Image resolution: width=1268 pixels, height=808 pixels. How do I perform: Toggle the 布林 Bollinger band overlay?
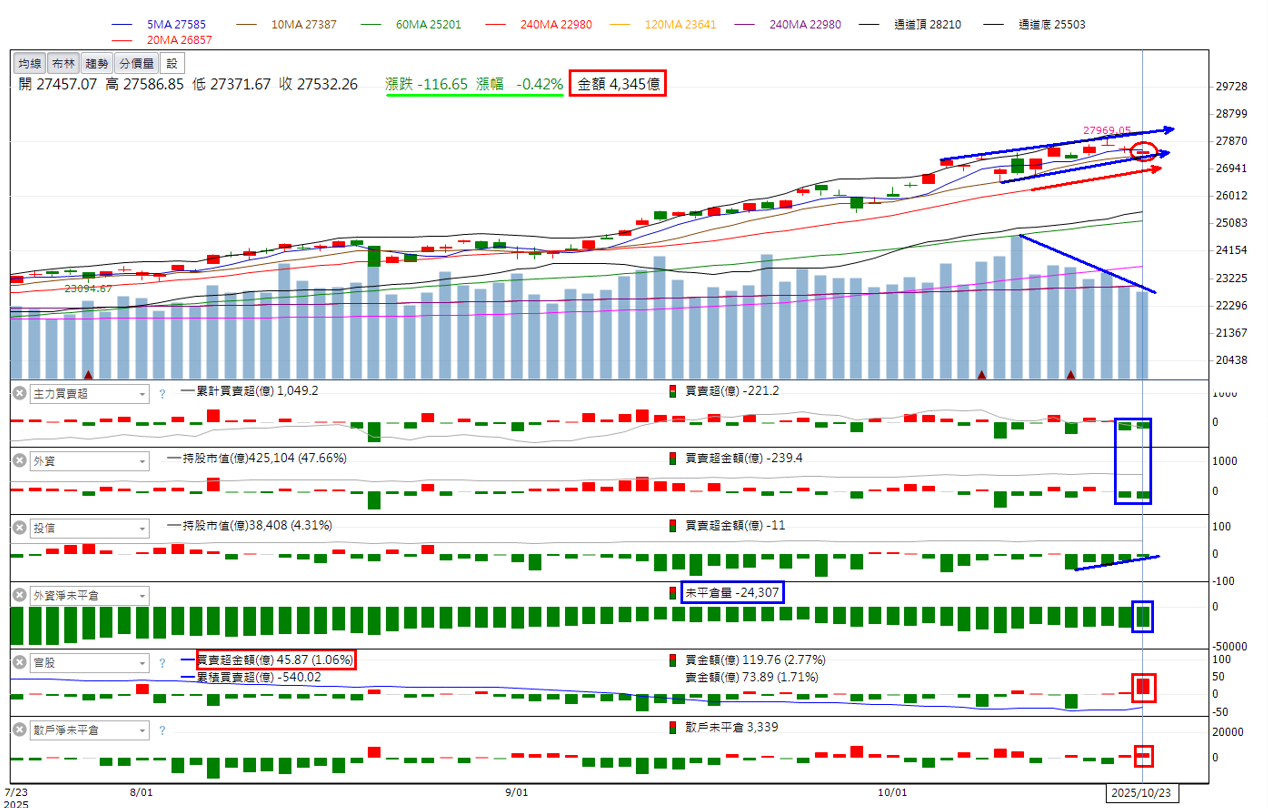point(63,63)
